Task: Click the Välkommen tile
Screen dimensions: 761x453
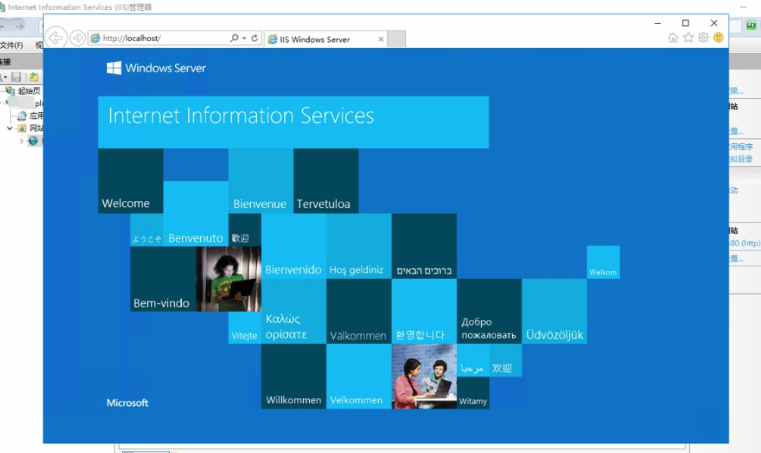Action: coord(359,311)
